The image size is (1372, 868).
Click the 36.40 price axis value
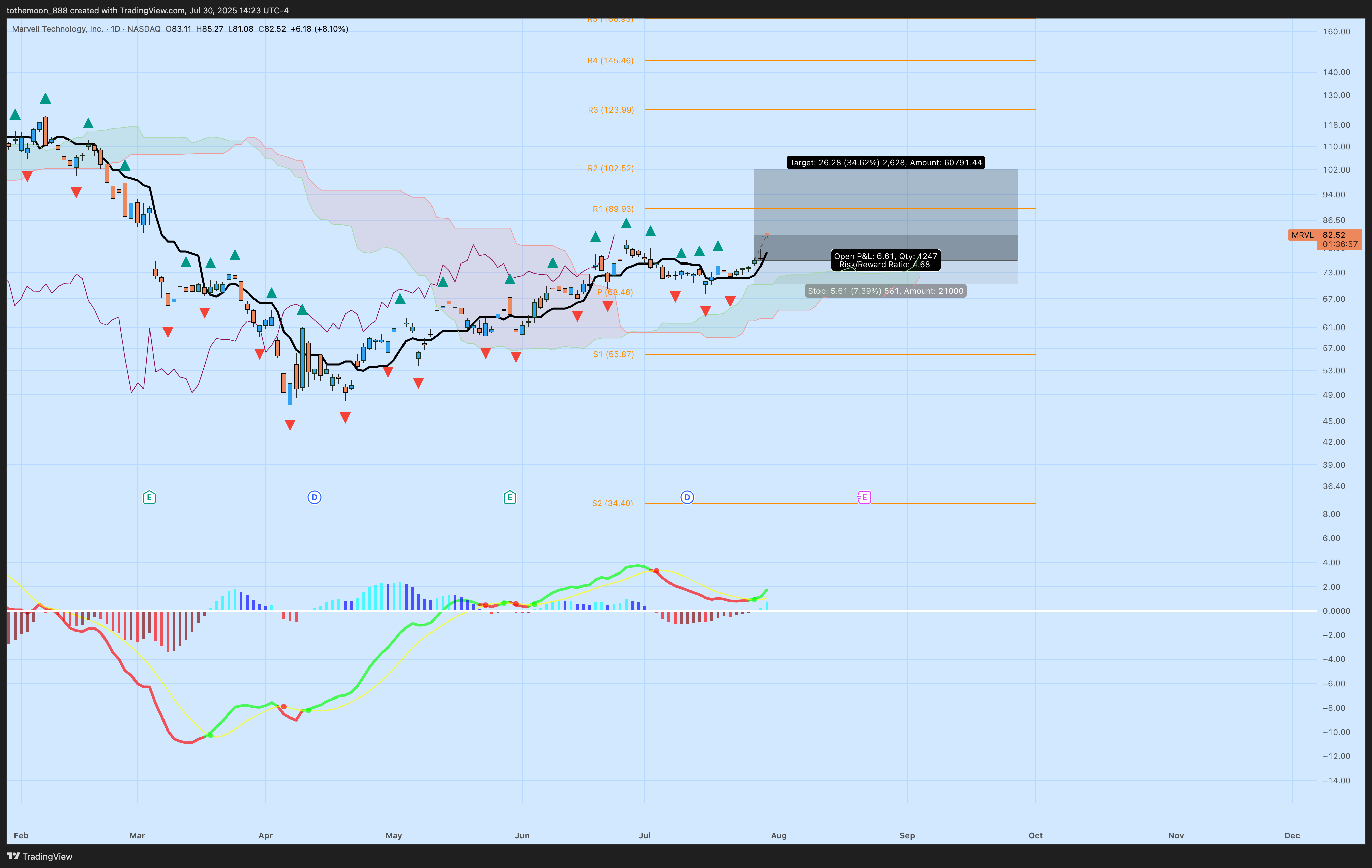[1334, 486]
